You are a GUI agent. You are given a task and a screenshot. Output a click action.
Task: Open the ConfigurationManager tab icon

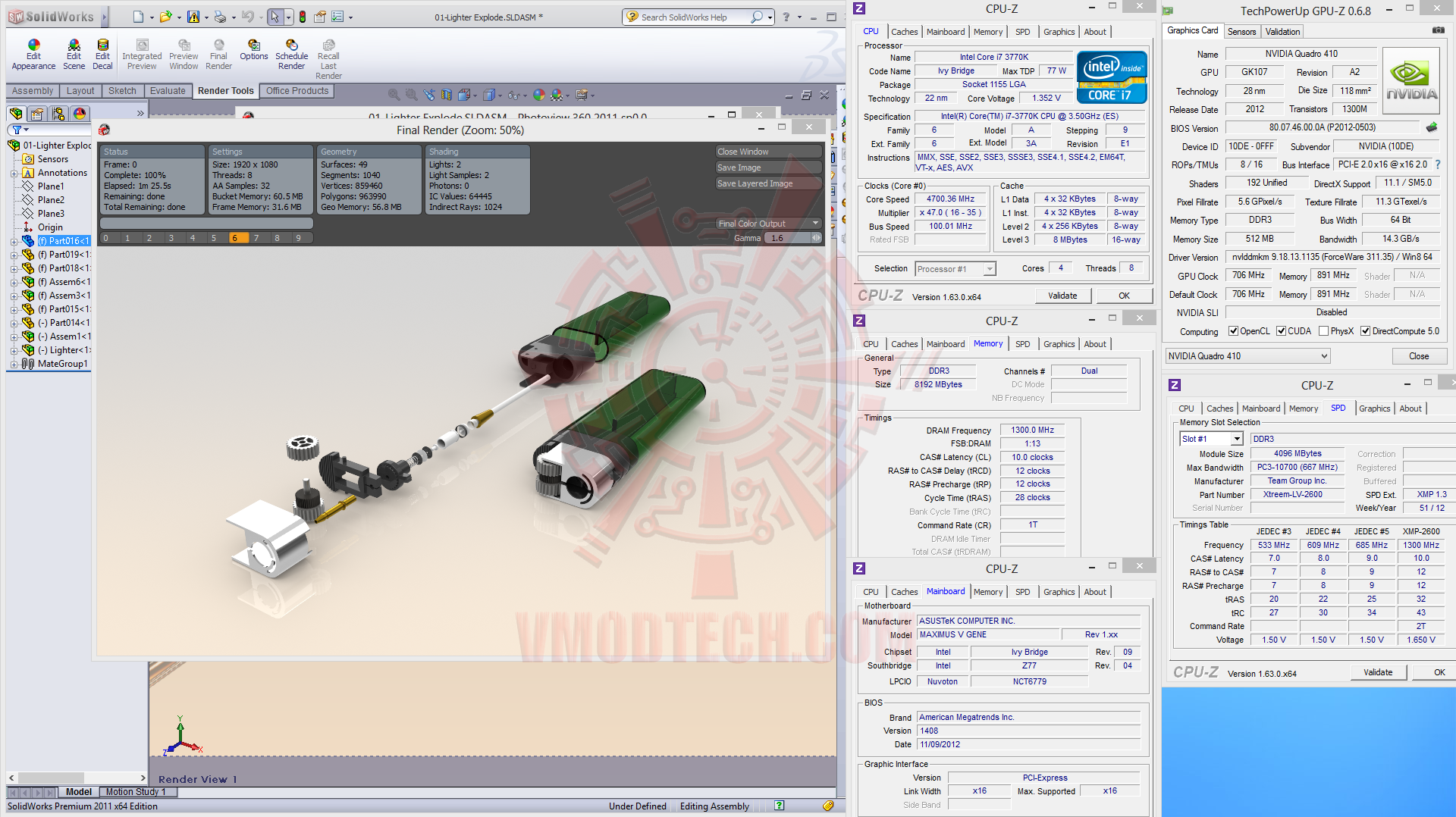[x=58, y=114]
